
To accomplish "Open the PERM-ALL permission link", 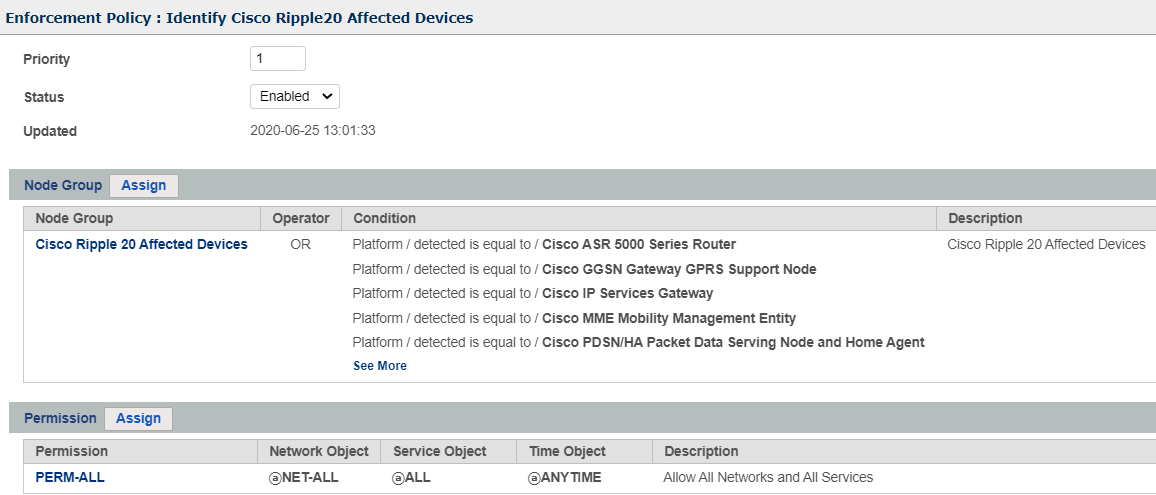I will point(70,477).
